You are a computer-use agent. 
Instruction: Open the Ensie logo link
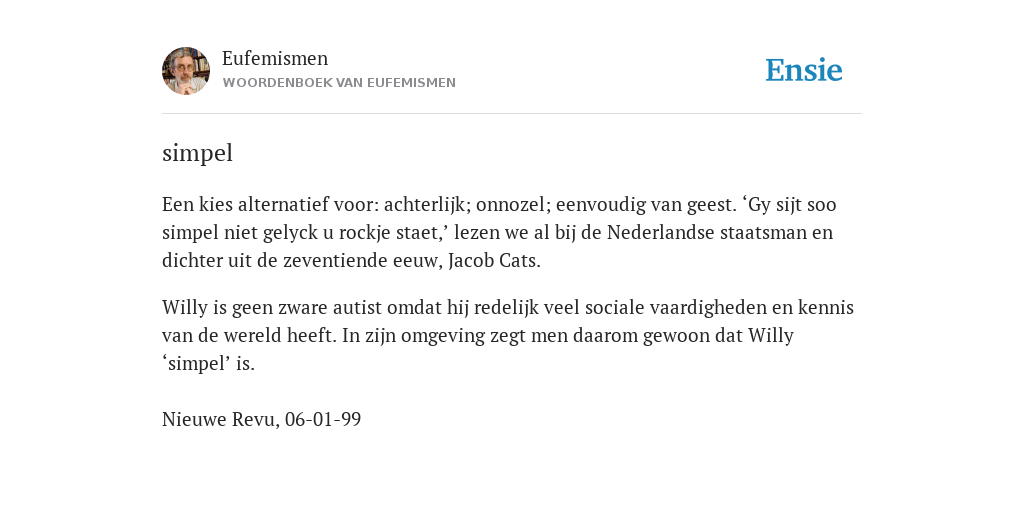804,70
